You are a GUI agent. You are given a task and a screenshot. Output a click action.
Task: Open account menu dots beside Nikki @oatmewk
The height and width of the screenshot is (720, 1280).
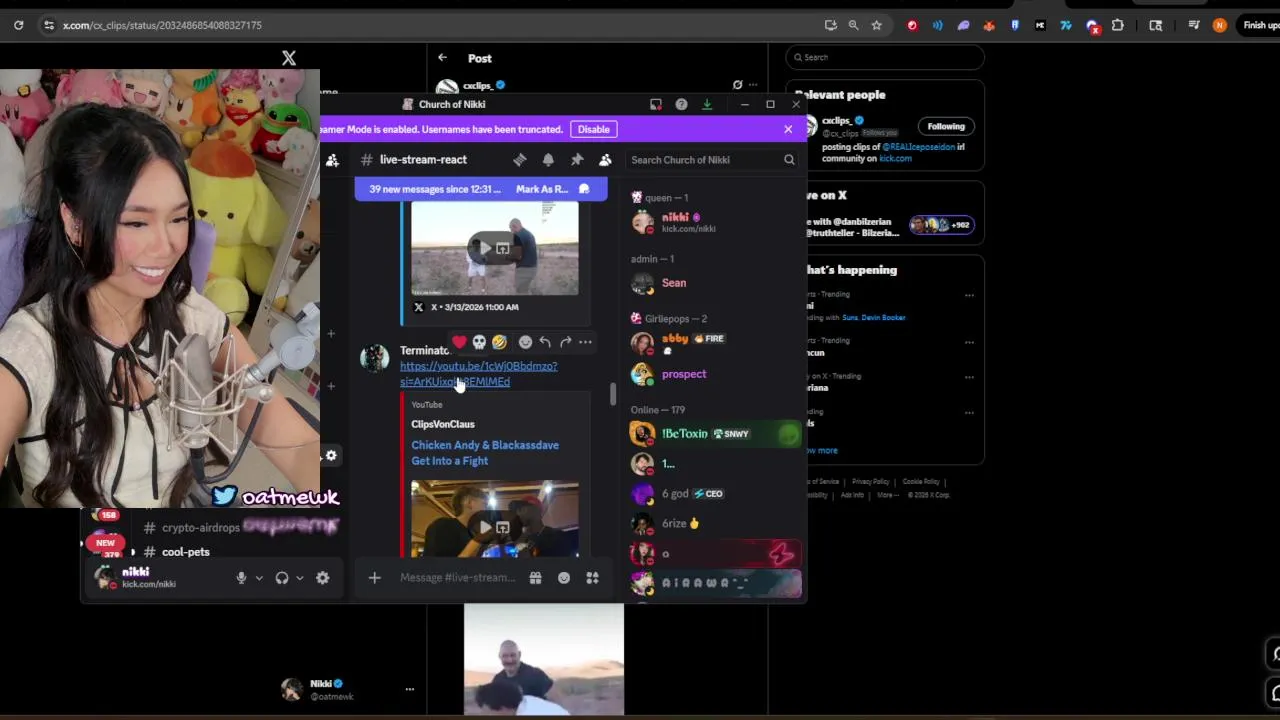coord(409,689)
